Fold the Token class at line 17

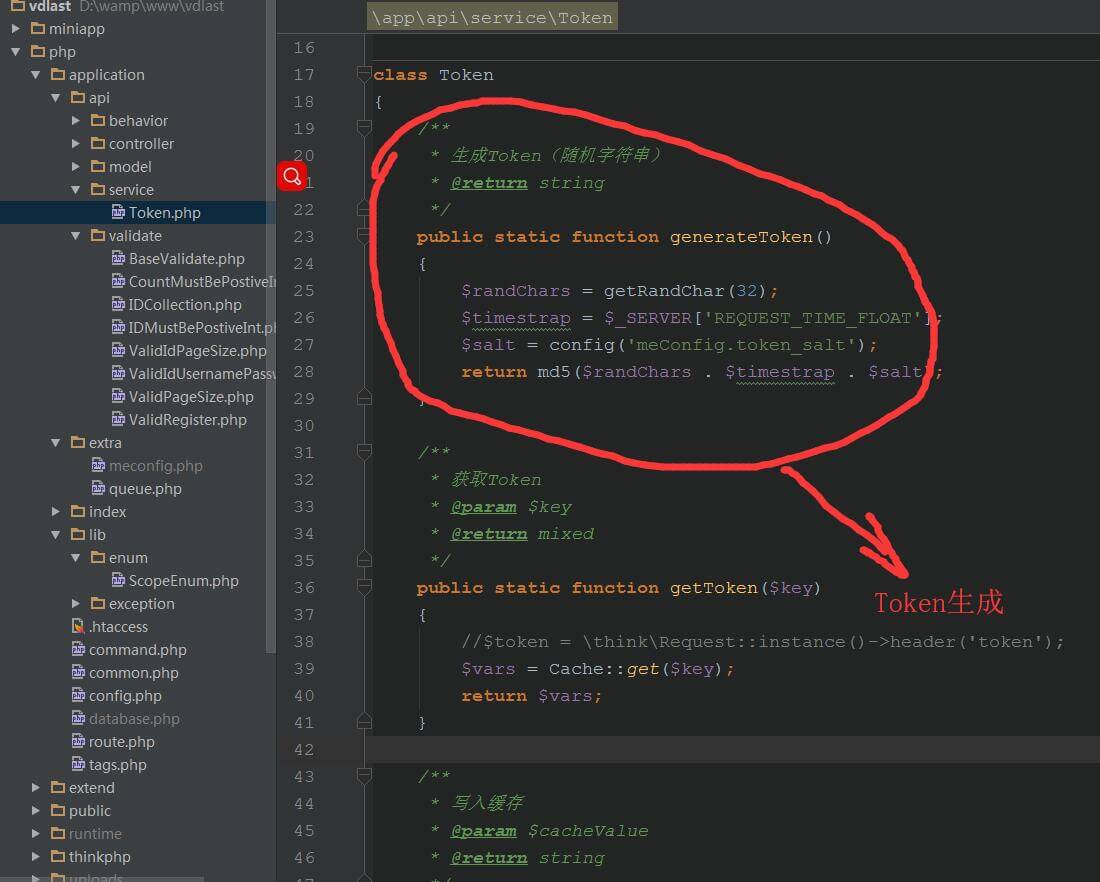pyautogui.click(x=364, y=75)
